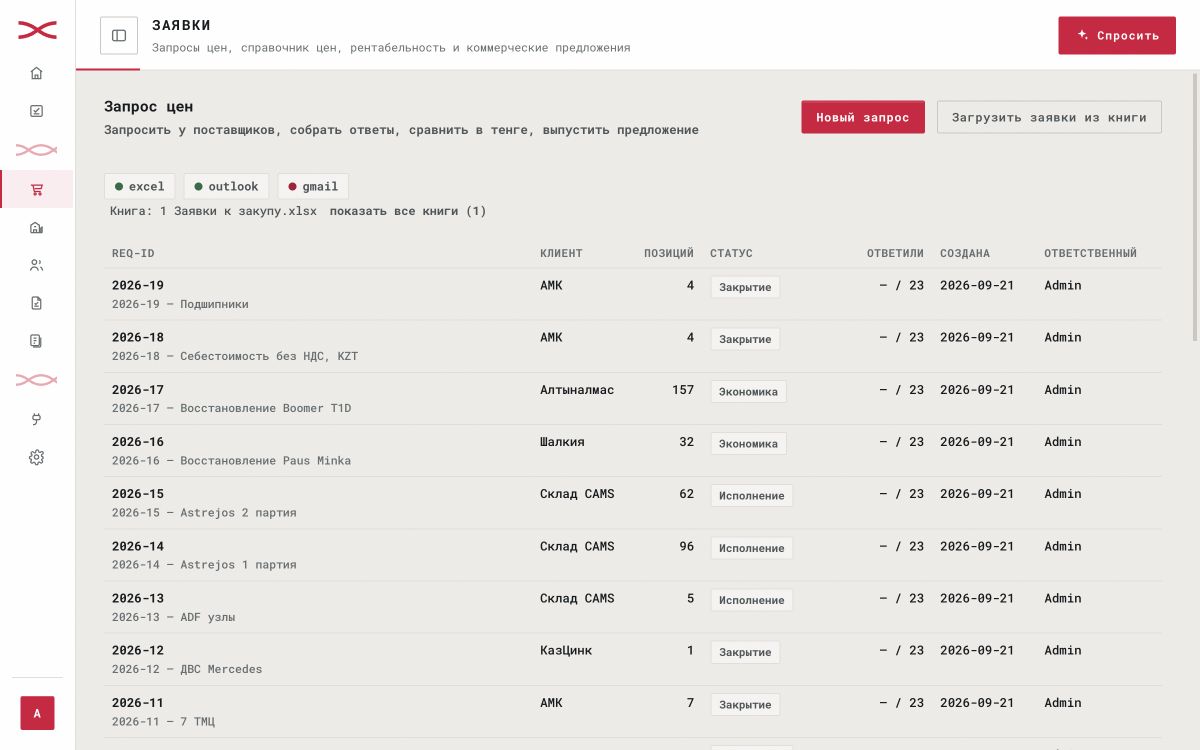Screen dimensions: 1200x750
Task: Open request 2026-17 Восстановление Boomer T1D
Action: point(633,398)
